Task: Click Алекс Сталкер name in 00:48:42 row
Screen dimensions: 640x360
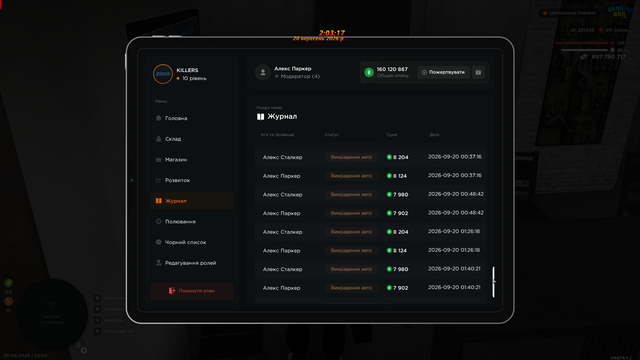Action: click(282, 195)
